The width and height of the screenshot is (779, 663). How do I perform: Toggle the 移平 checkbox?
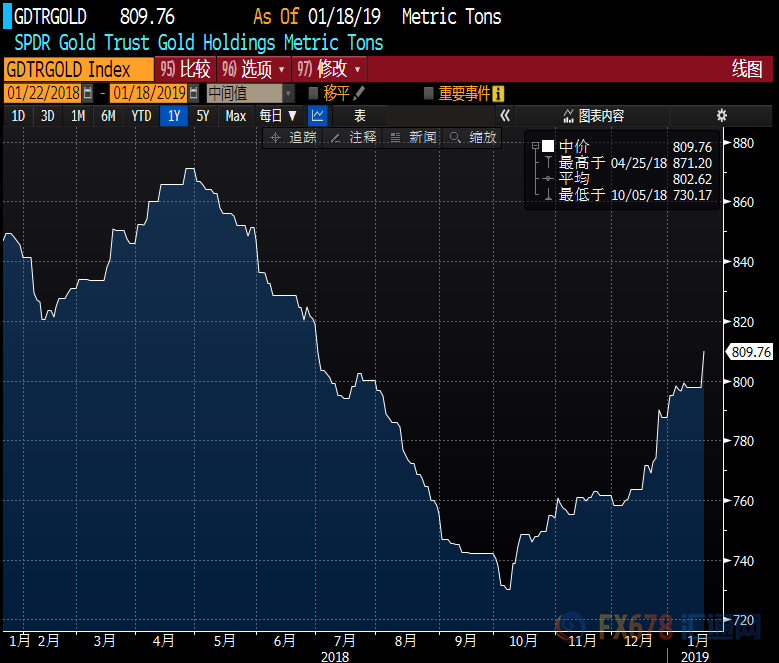point(313,93)
